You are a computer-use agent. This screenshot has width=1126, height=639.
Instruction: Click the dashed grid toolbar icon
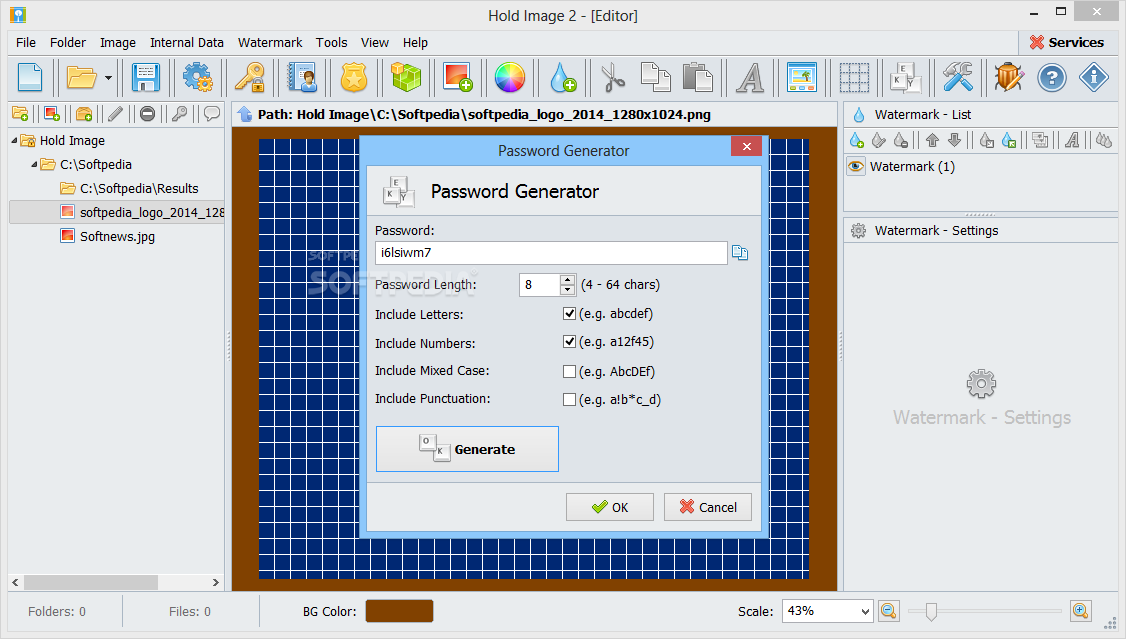855,78
